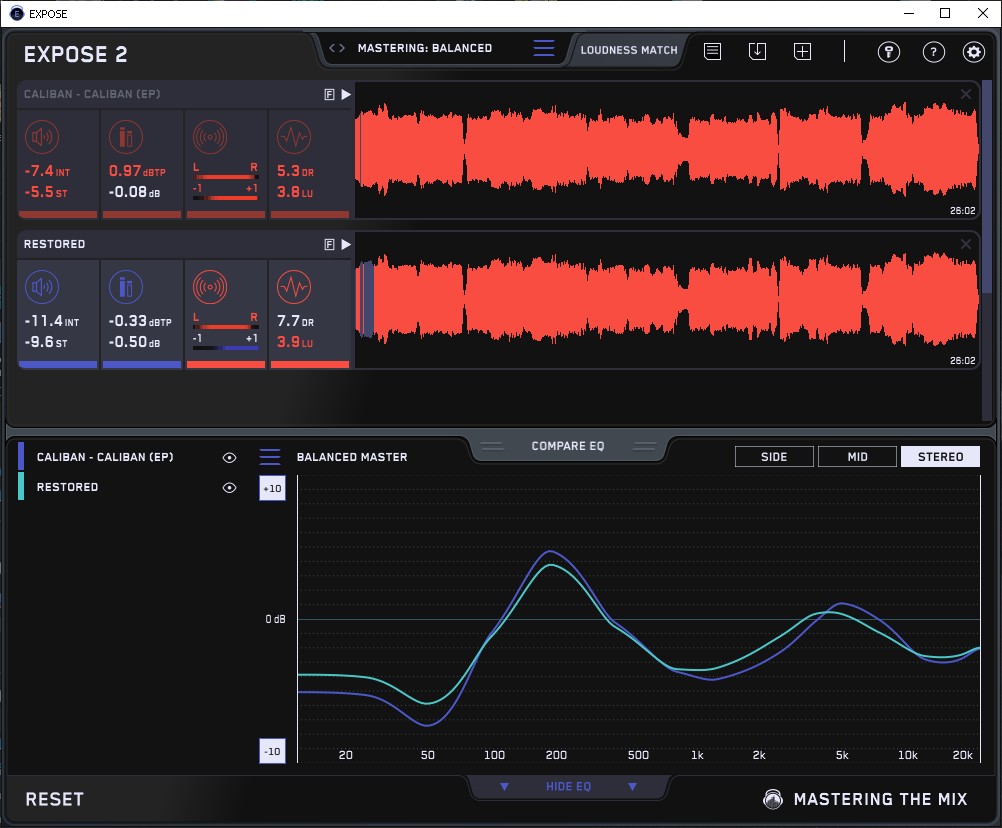Click the Reset button
This screenshot has height=828, width=1002.
click(54, 799)
